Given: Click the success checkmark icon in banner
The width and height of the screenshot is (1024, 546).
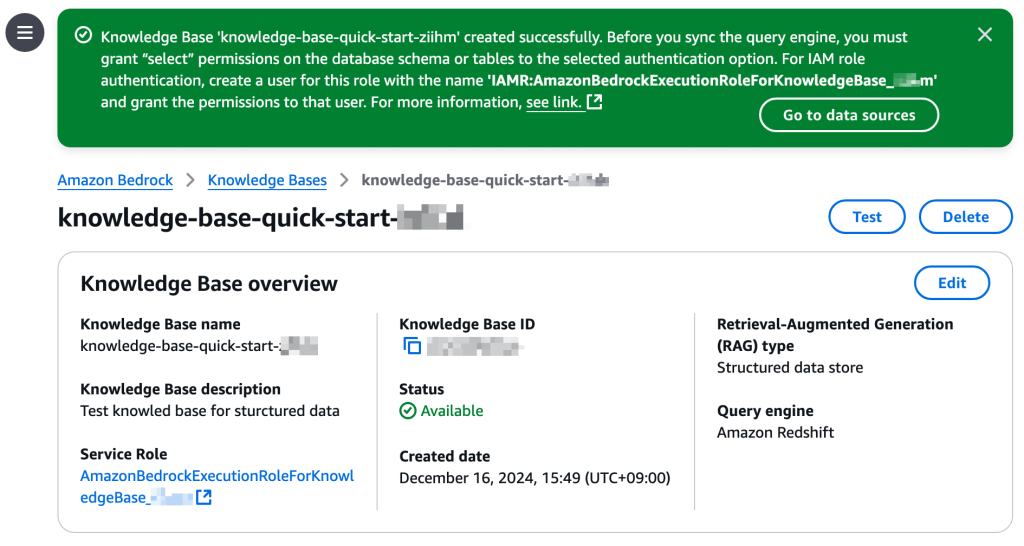Looking at the screenshot, I should 83,35.
